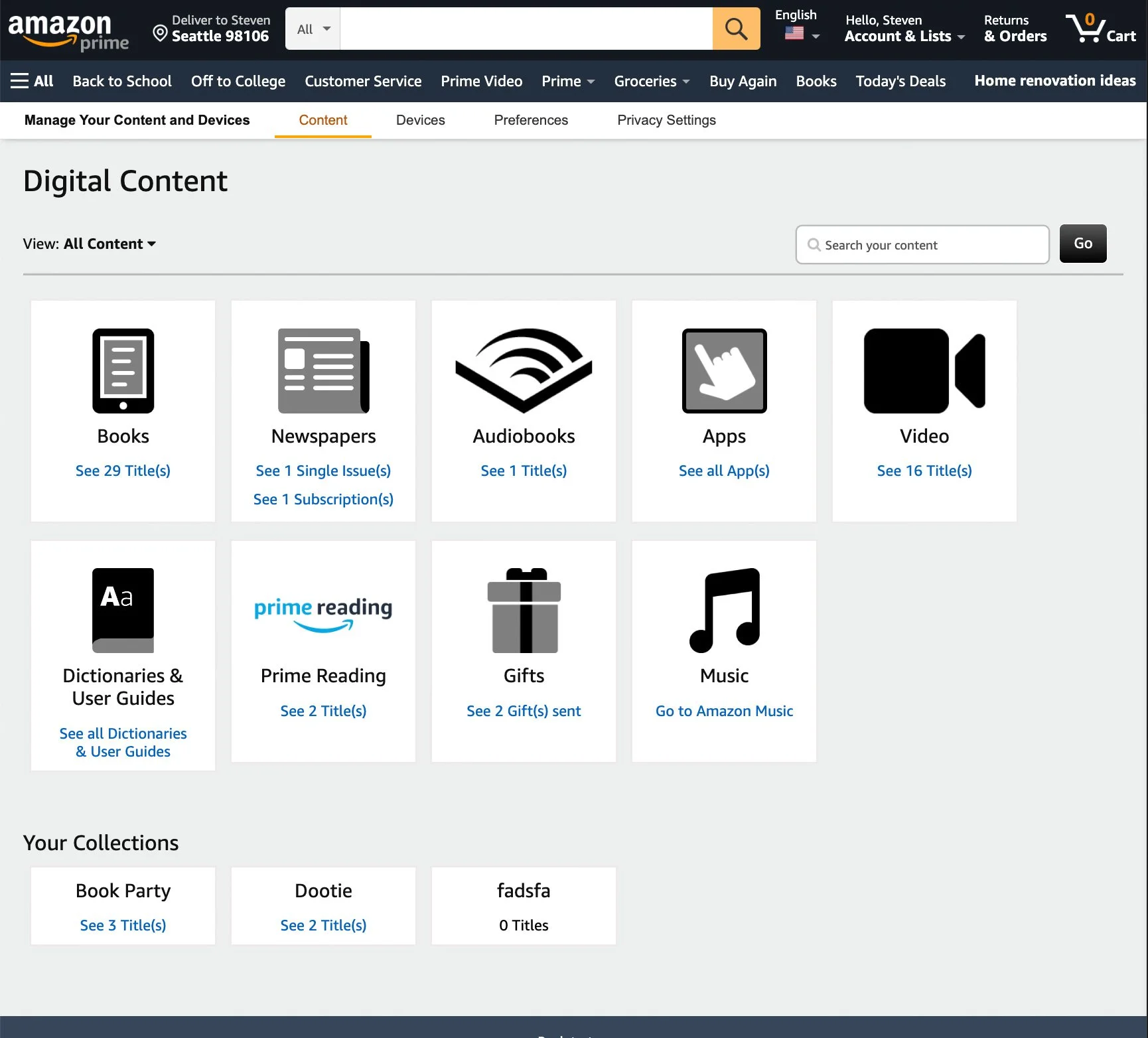Click the Search your content field
This screenshot has width=1148, height=1038.
point(922,245)
